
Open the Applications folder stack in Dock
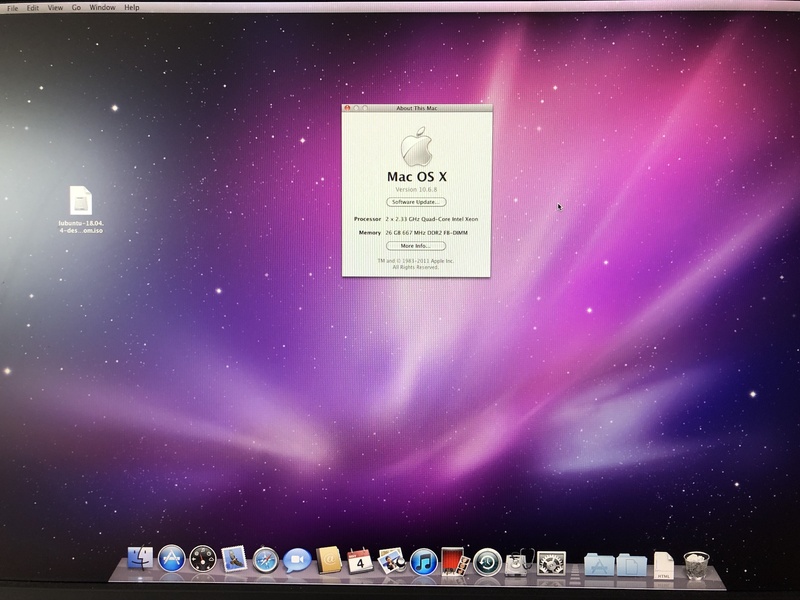point(599,564)
